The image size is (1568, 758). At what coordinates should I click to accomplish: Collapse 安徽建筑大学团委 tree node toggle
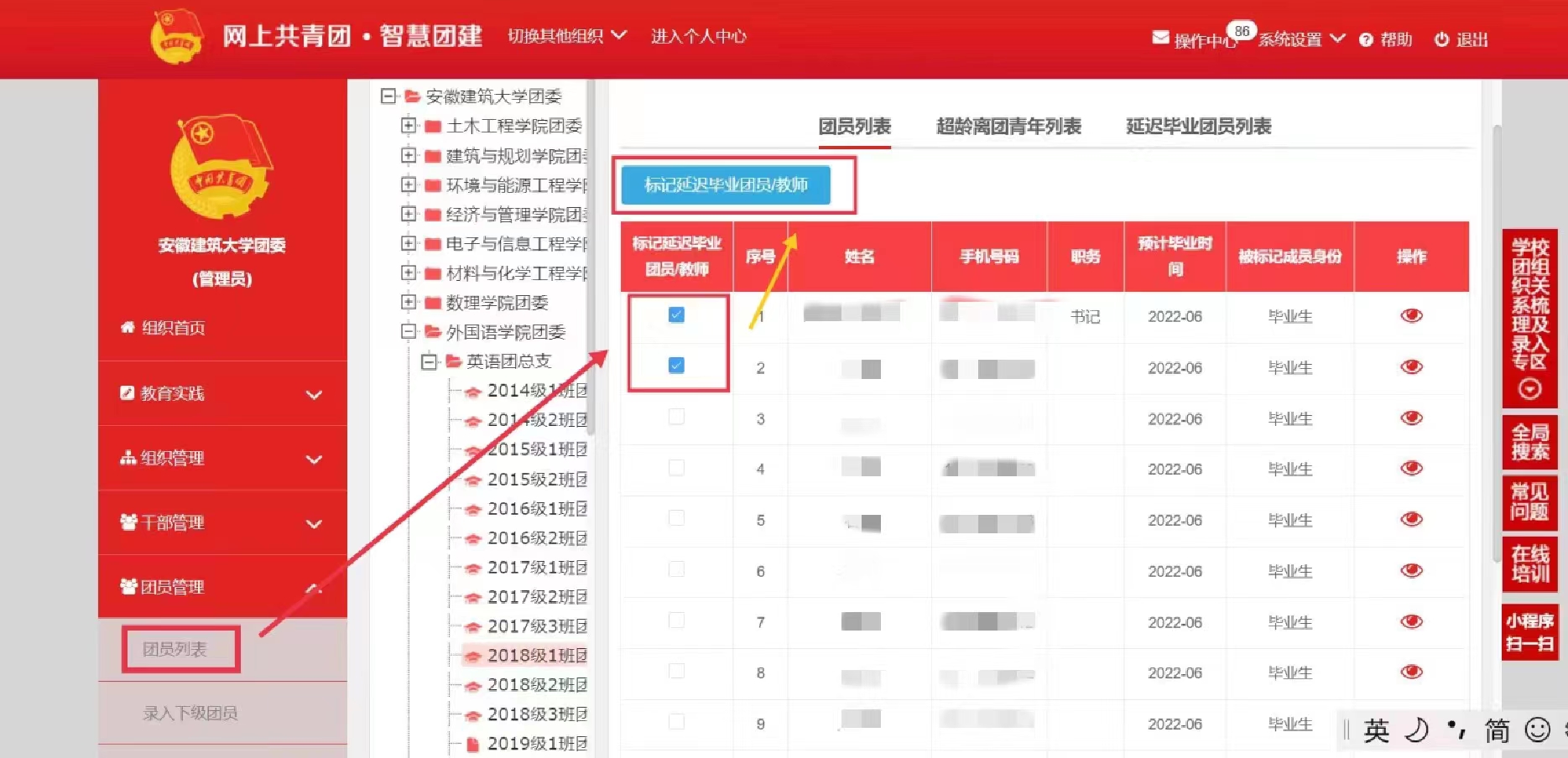[388, 96]
